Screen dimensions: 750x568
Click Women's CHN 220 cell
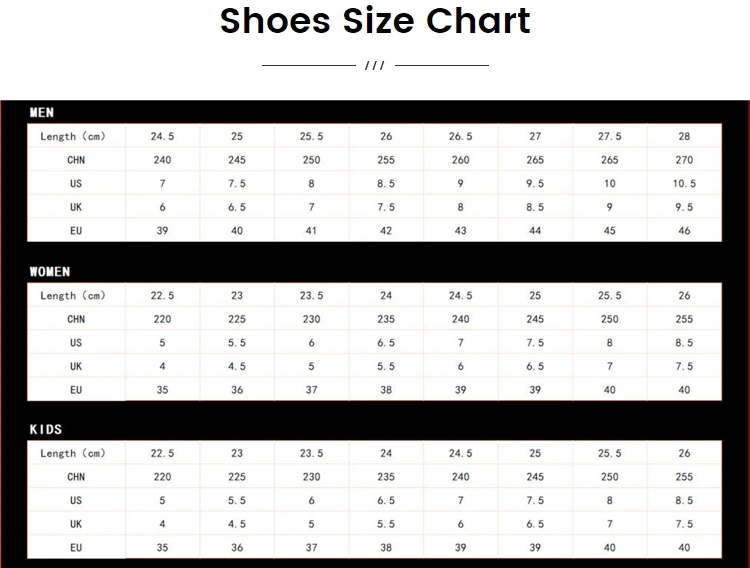[x=162, y=319]
